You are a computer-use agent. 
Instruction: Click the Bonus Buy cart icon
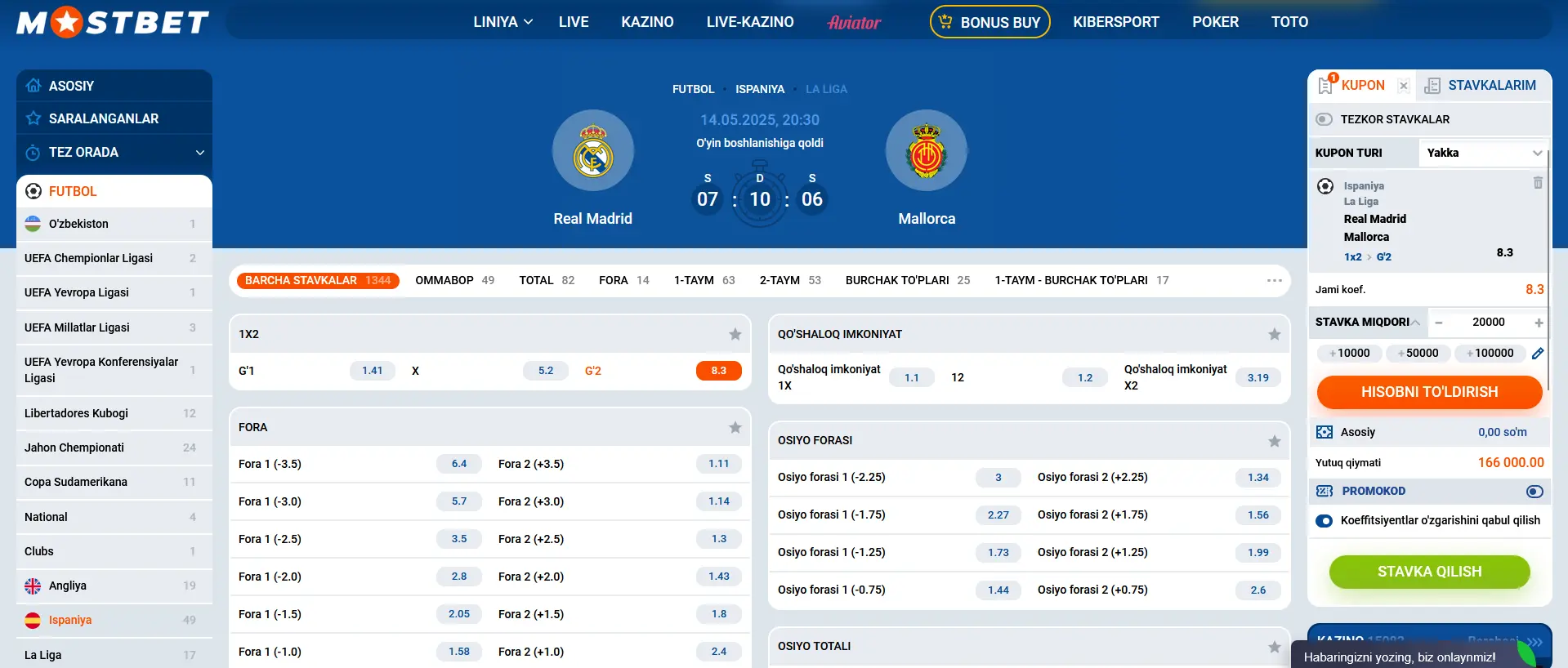945,22
